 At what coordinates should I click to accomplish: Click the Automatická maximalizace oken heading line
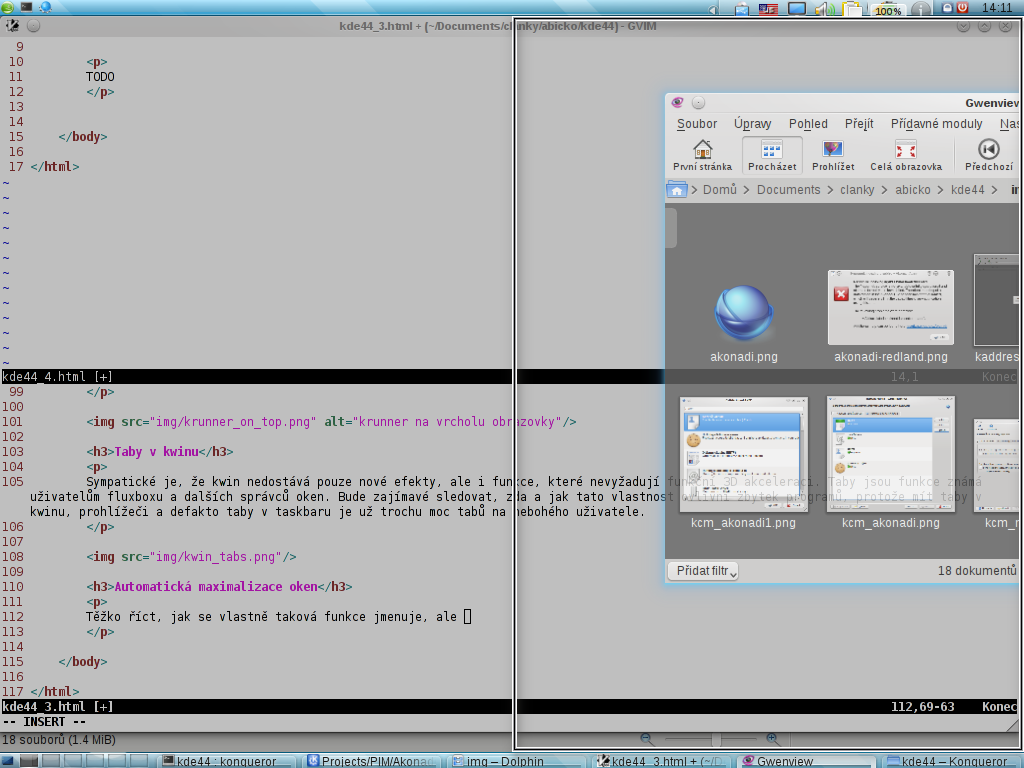(x=219, y=586)
